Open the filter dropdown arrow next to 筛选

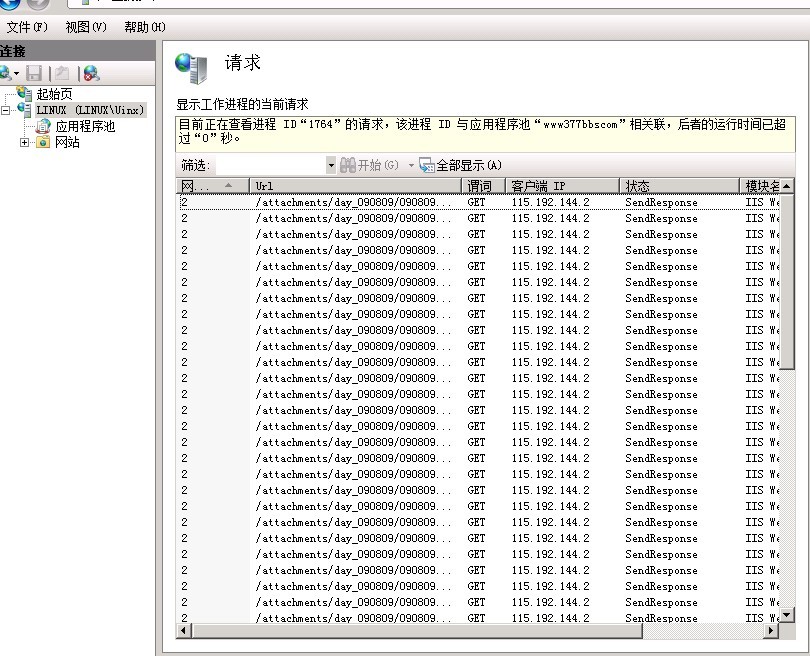(x=331, y=165)
